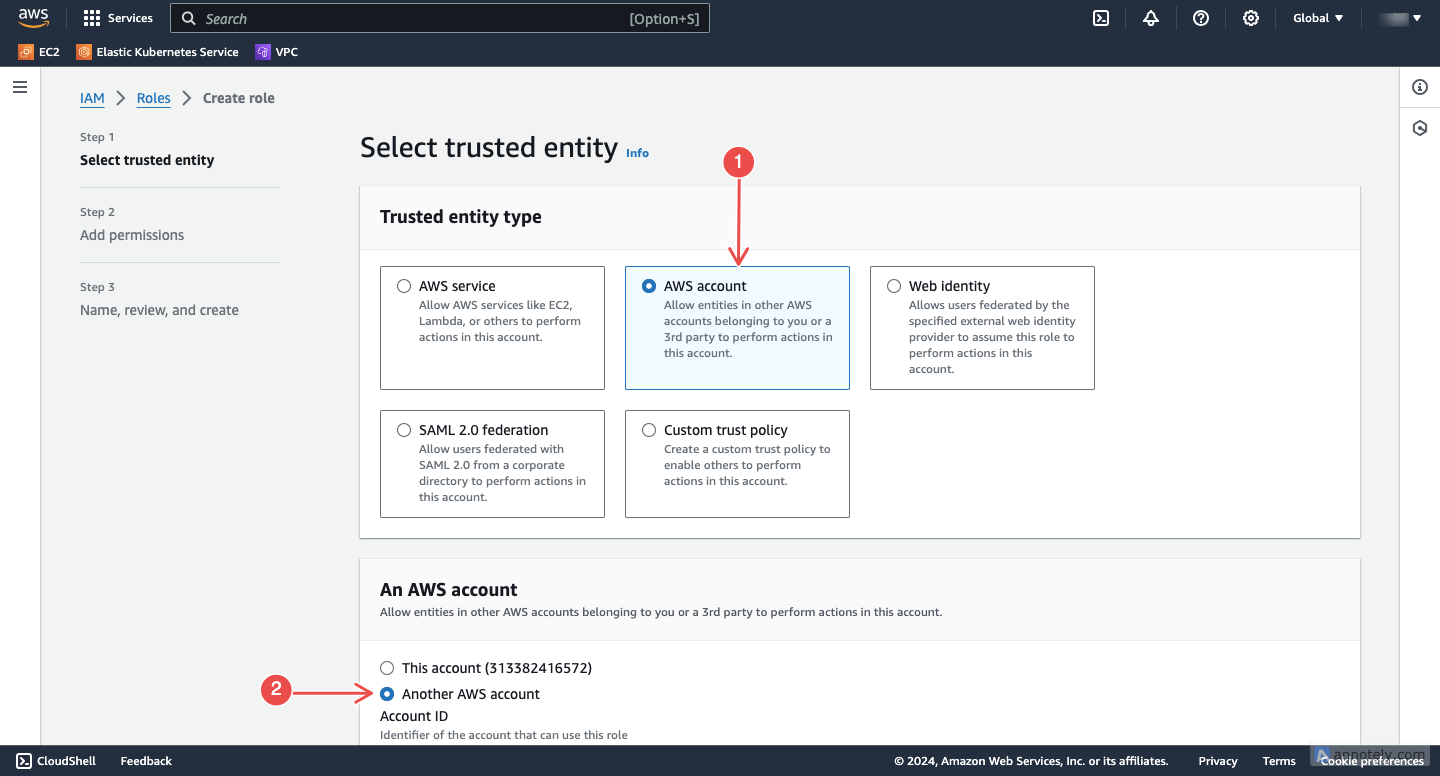This screenshot has width=1440, height=776.
Task: Open the Info side panel on right edge
Action: pos(1419,87)
